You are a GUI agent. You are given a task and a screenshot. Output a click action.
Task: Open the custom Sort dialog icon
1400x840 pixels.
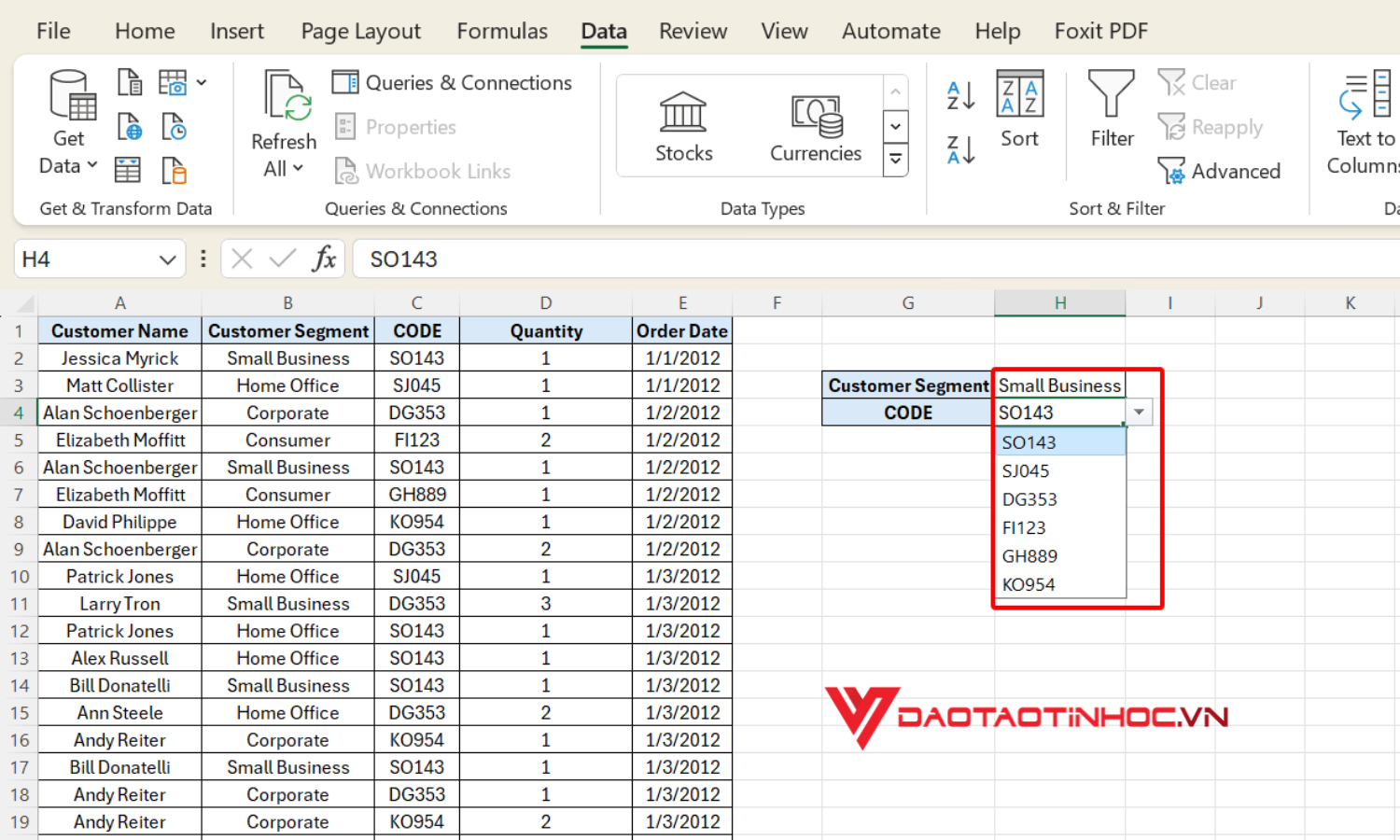[1019, 95]
